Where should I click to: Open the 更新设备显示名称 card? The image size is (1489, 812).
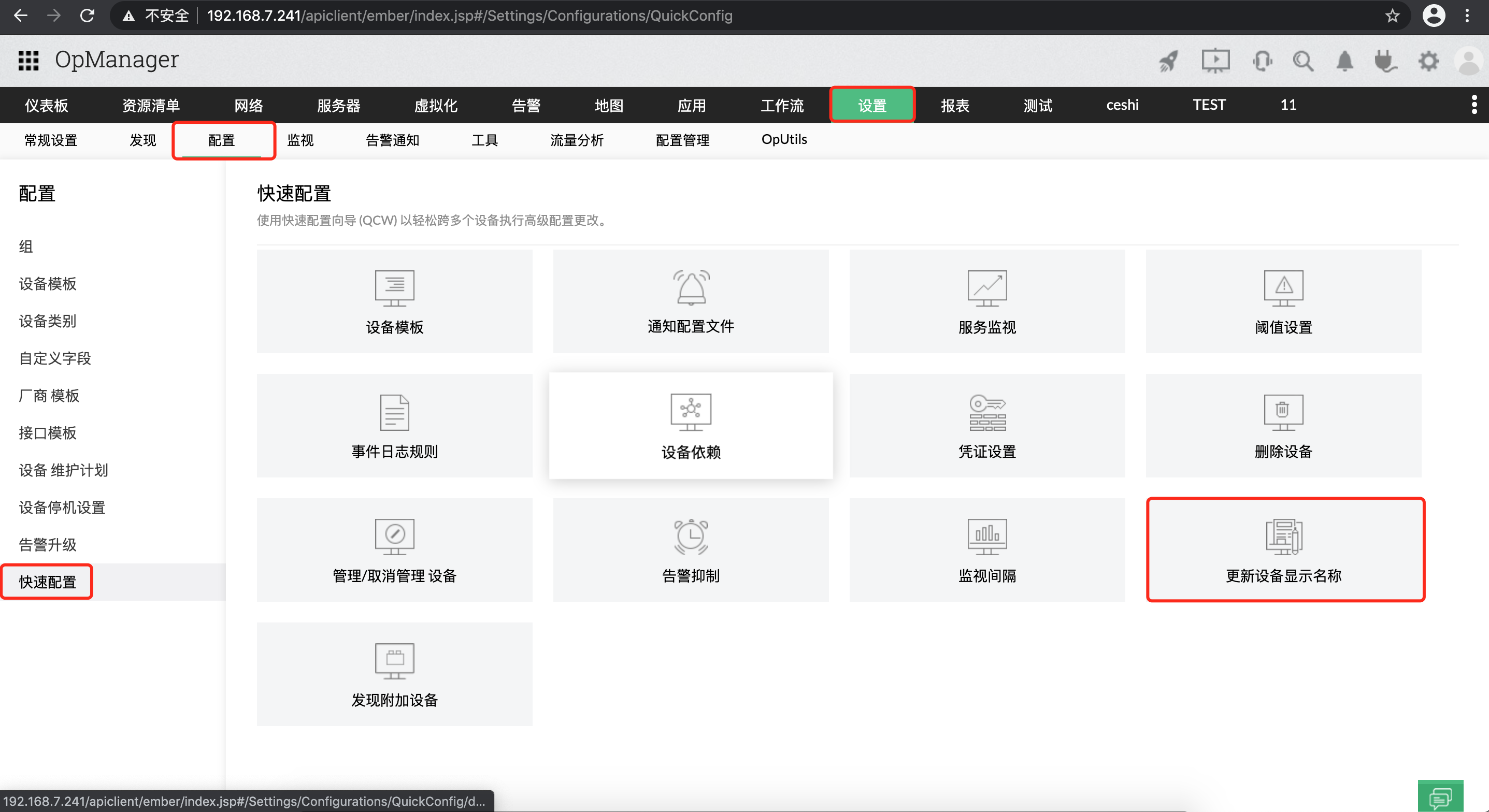[x=1285, y=549]
